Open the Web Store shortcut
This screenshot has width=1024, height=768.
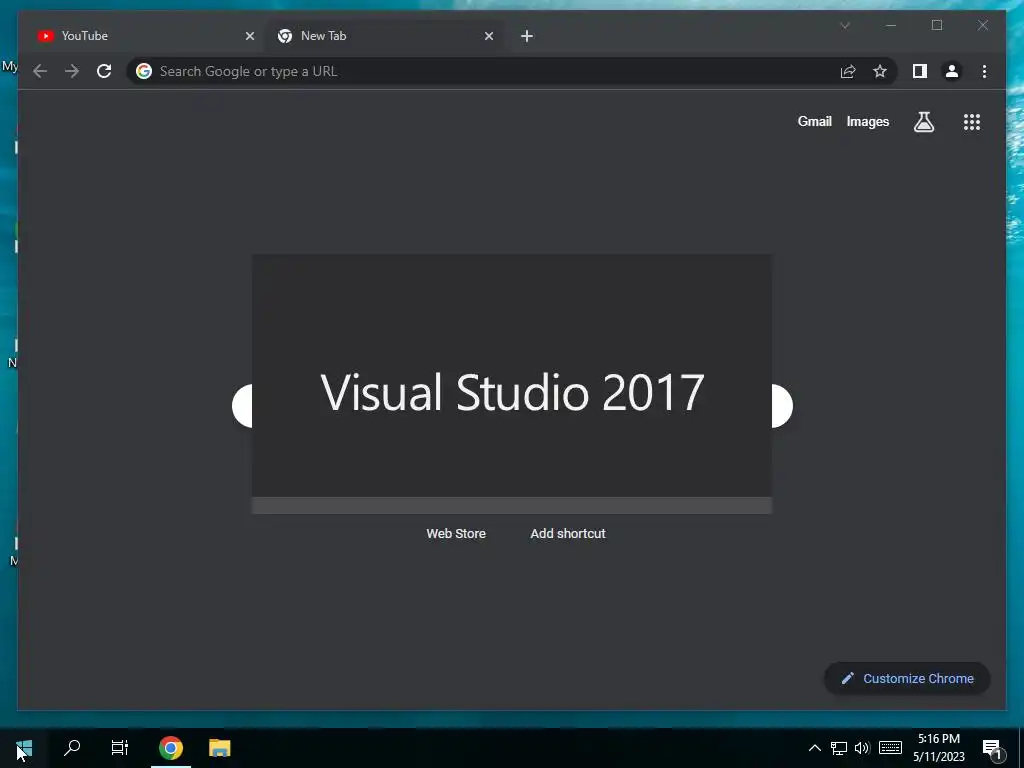[x=456, y=534]
